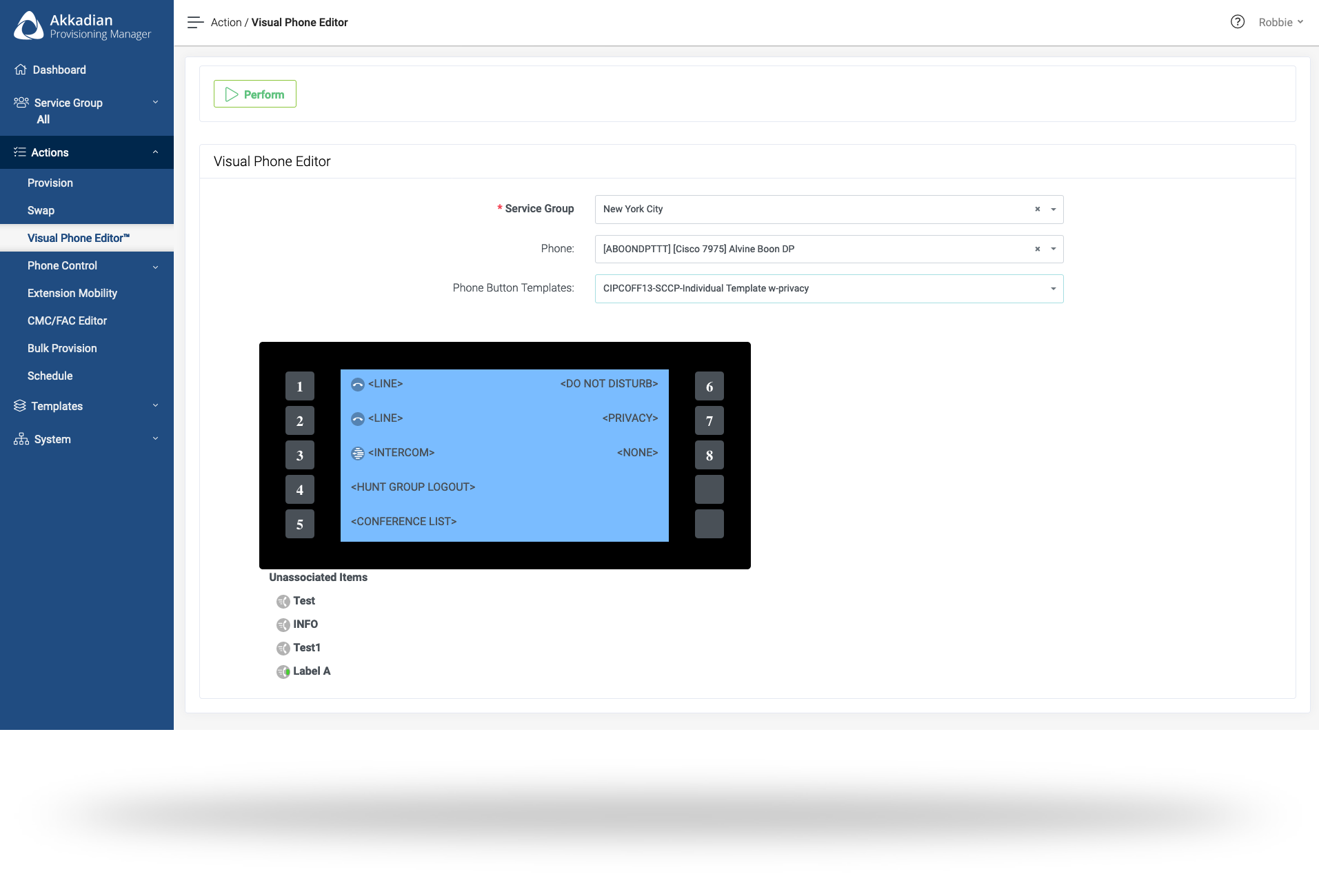The image size is (1319, 896).
Task: Click the blank phone button below button 8
Action: pyautogui.click(x=709, y=490)
